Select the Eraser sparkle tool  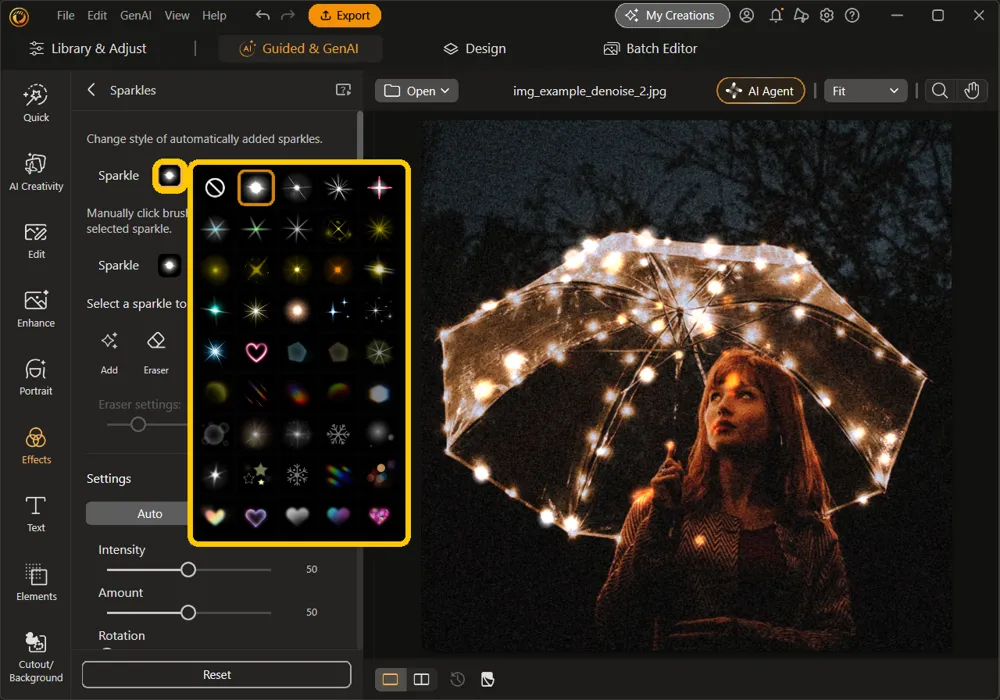(x=156, y=352)
